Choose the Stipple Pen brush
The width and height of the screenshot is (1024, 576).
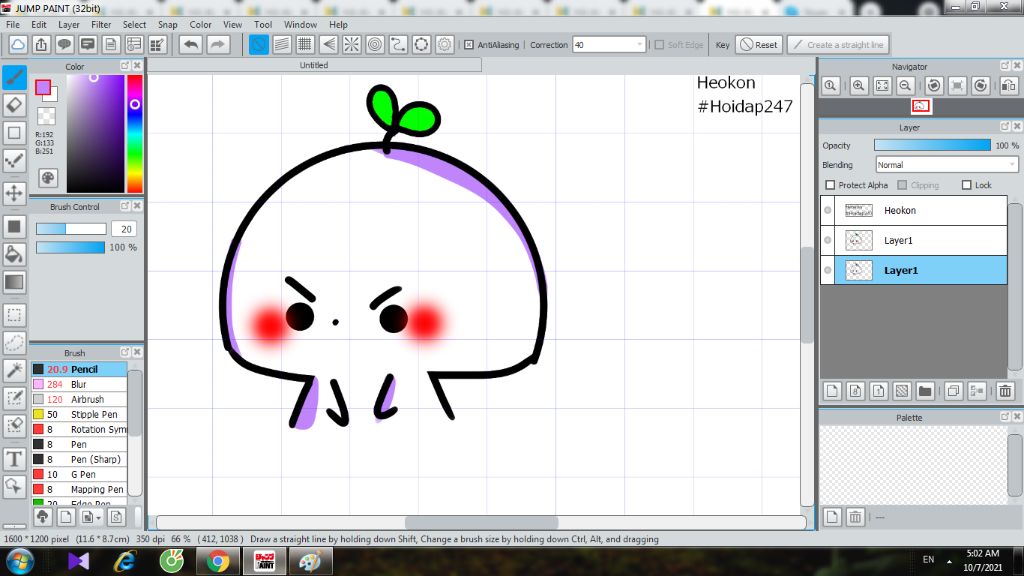coord(79,414)
